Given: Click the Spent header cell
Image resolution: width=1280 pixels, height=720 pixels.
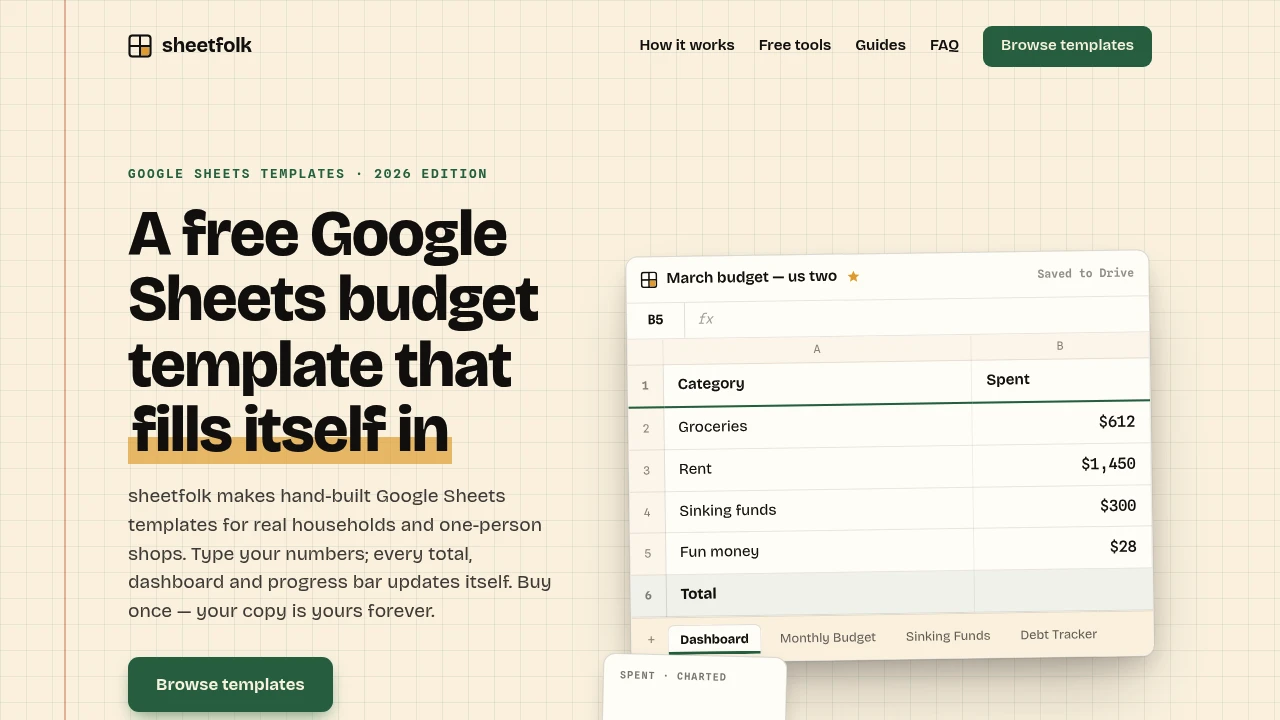Looking at the screenshot, I should click(1061, 379).
